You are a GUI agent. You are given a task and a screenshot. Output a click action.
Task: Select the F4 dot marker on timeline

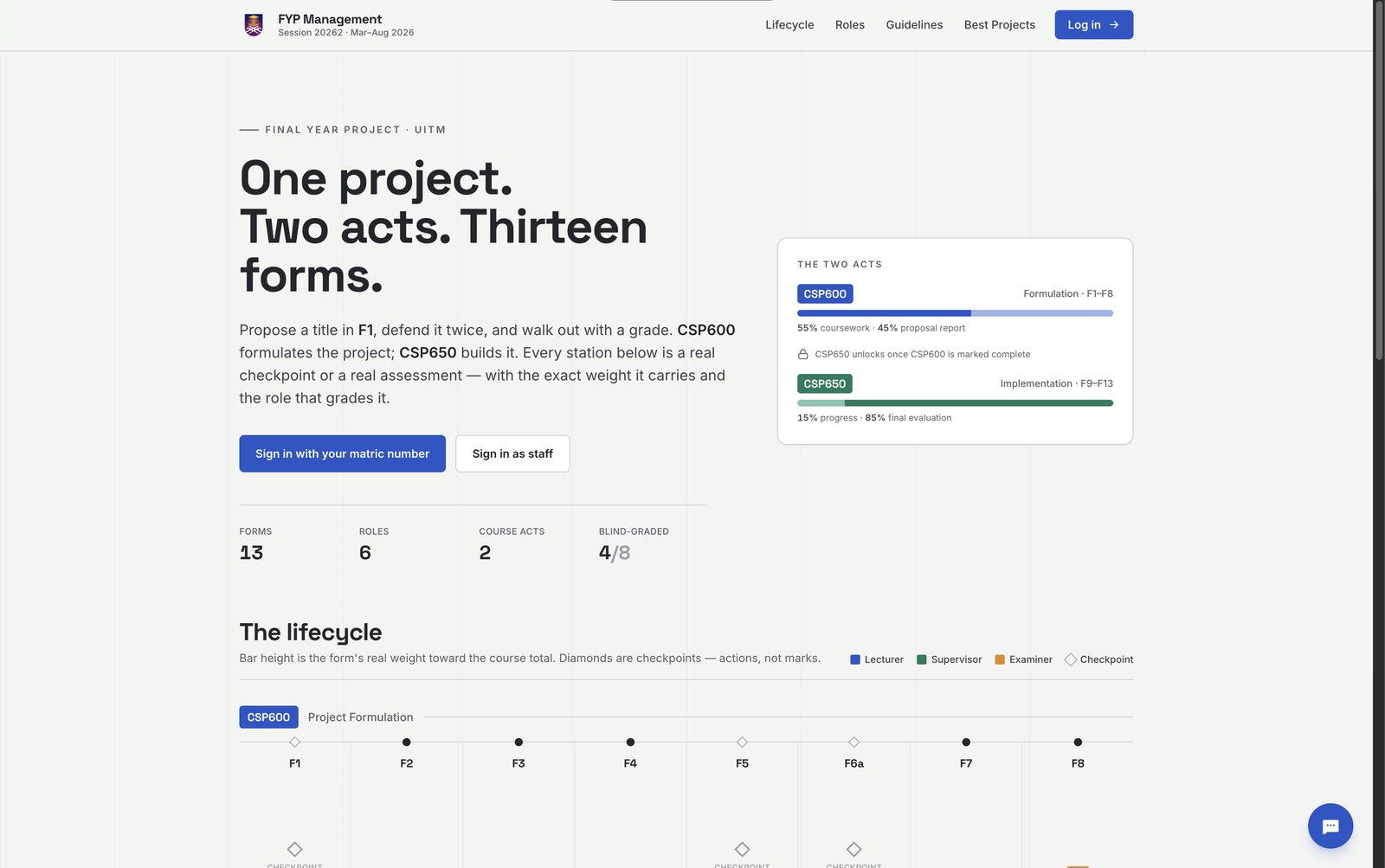pyautogui.click(x=630, y=743)
